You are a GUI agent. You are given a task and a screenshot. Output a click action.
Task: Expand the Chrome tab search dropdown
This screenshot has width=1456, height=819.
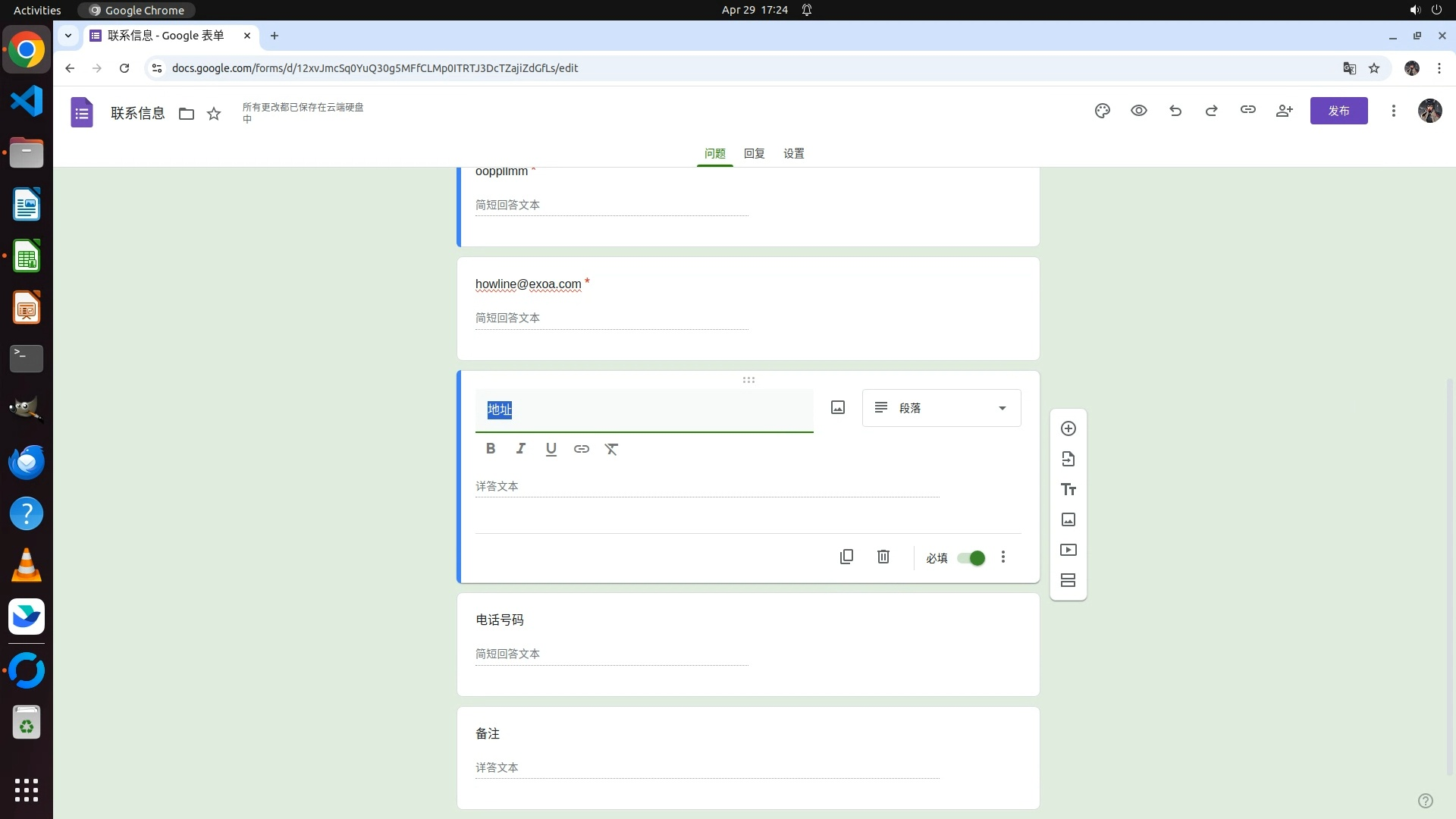click(x=68, y=35)
